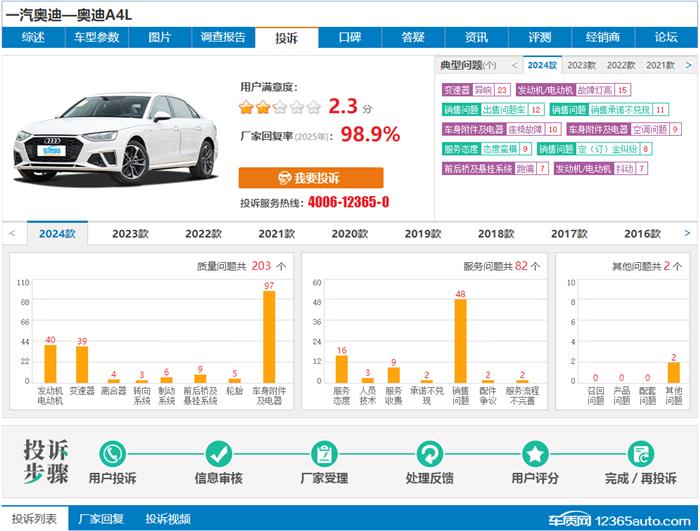This screenshot has height=531, width=700.
Task: Select 2021款 chart year tab
Action: point(277,234)
